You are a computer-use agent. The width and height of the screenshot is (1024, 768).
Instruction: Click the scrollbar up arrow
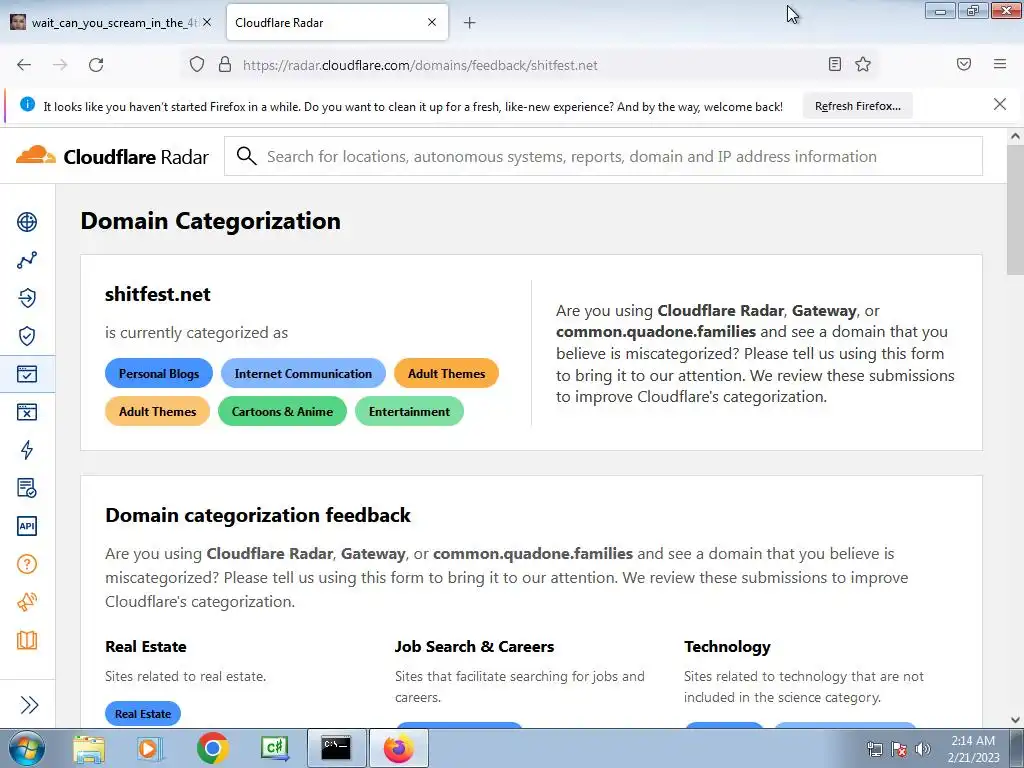click(1015, 136)
